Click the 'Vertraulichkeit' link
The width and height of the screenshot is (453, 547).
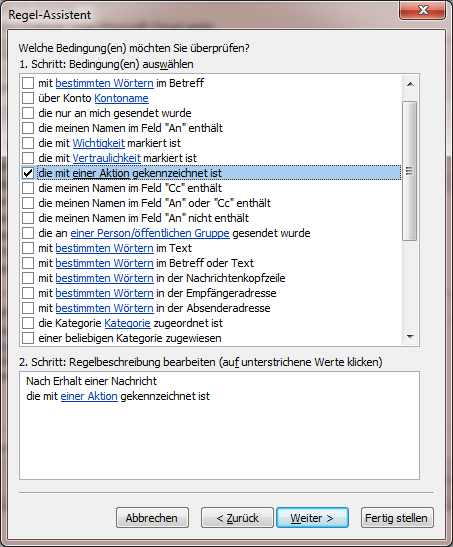(107, 158)
